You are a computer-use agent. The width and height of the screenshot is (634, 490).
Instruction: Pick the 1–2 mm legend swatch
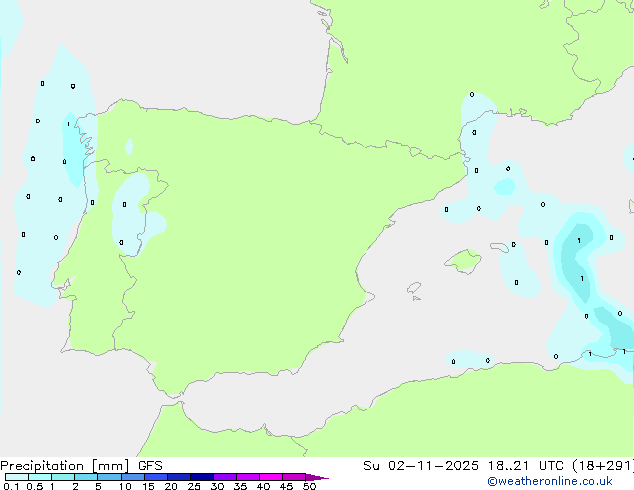click(63, 477)
